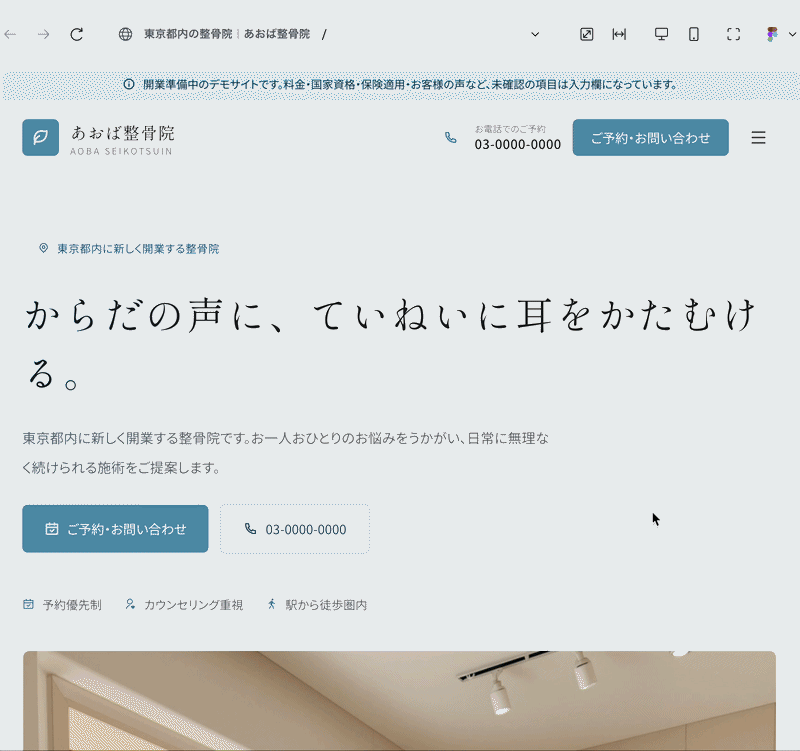Click the location pin icon

(43, 248)
